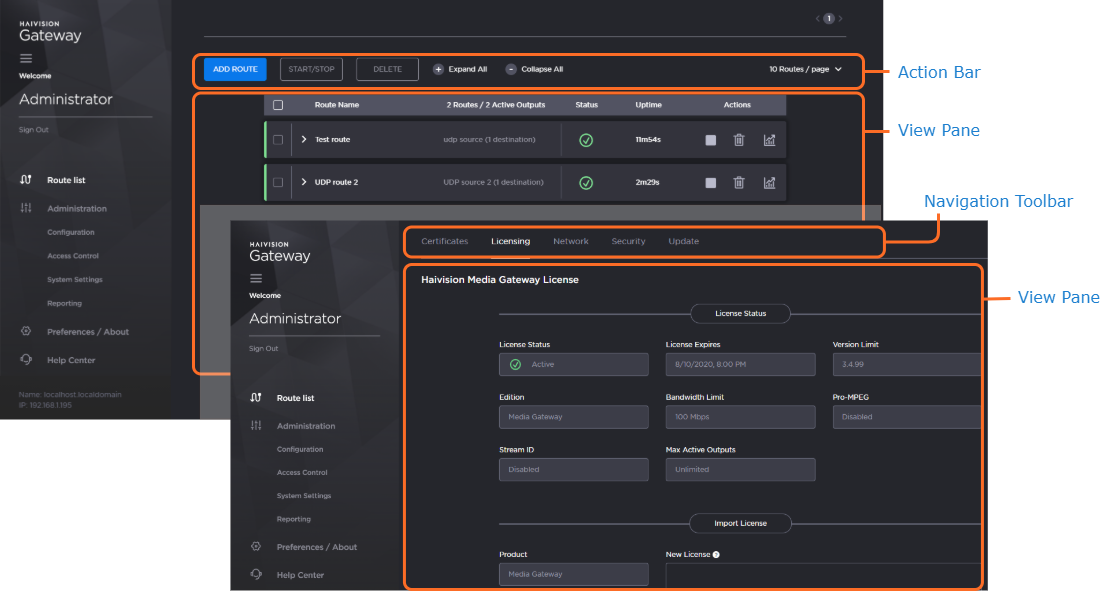Check the UDP route 2 checkbox

click(278, 183)
